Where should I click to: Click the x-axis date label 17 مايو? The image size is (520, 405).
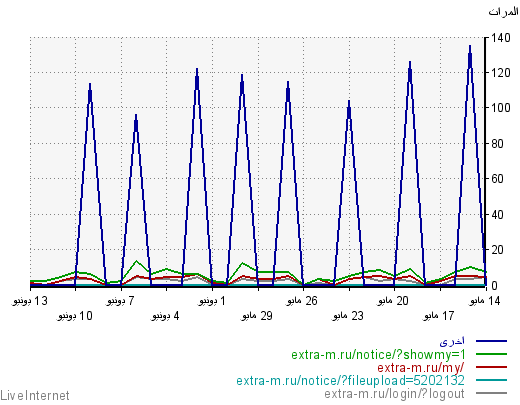coord(439,315)
